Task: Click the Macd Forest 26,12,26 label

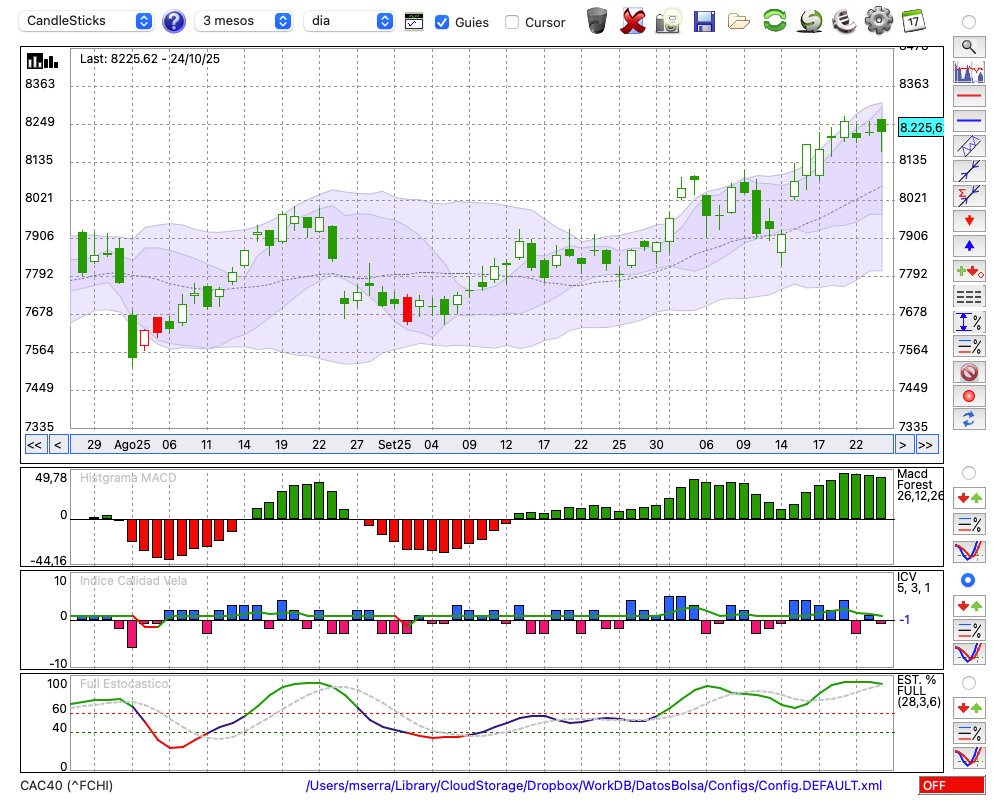Action: 920,484
